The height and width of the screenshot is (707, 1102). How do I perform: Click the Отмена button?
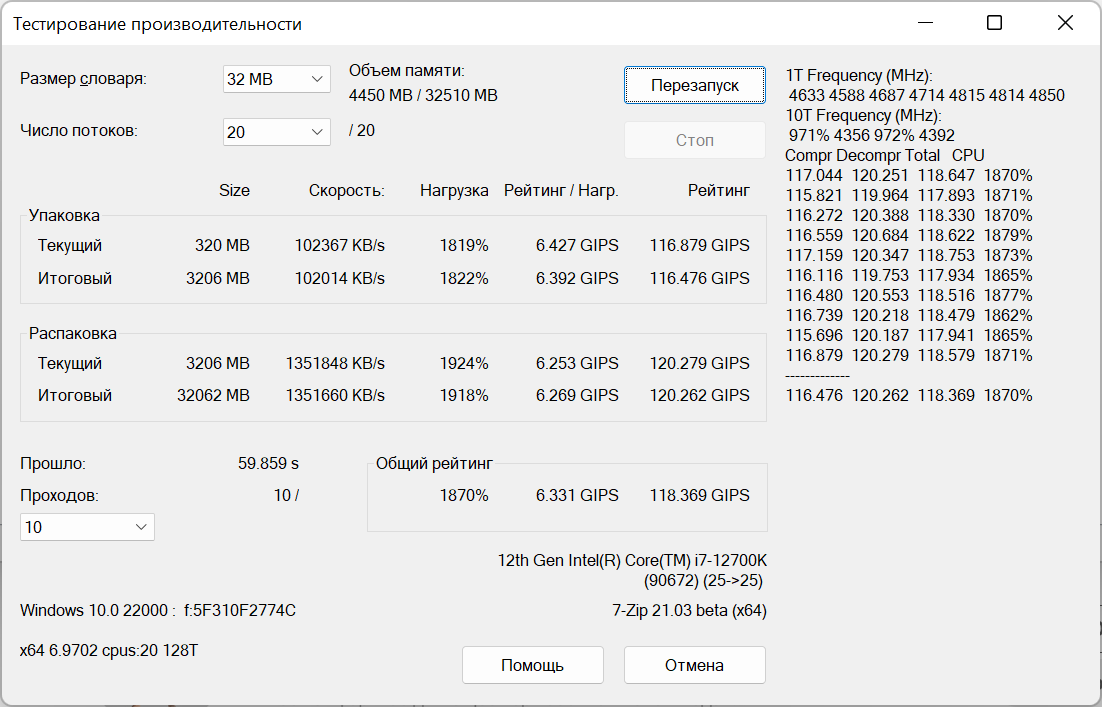[x=695, y=665]
